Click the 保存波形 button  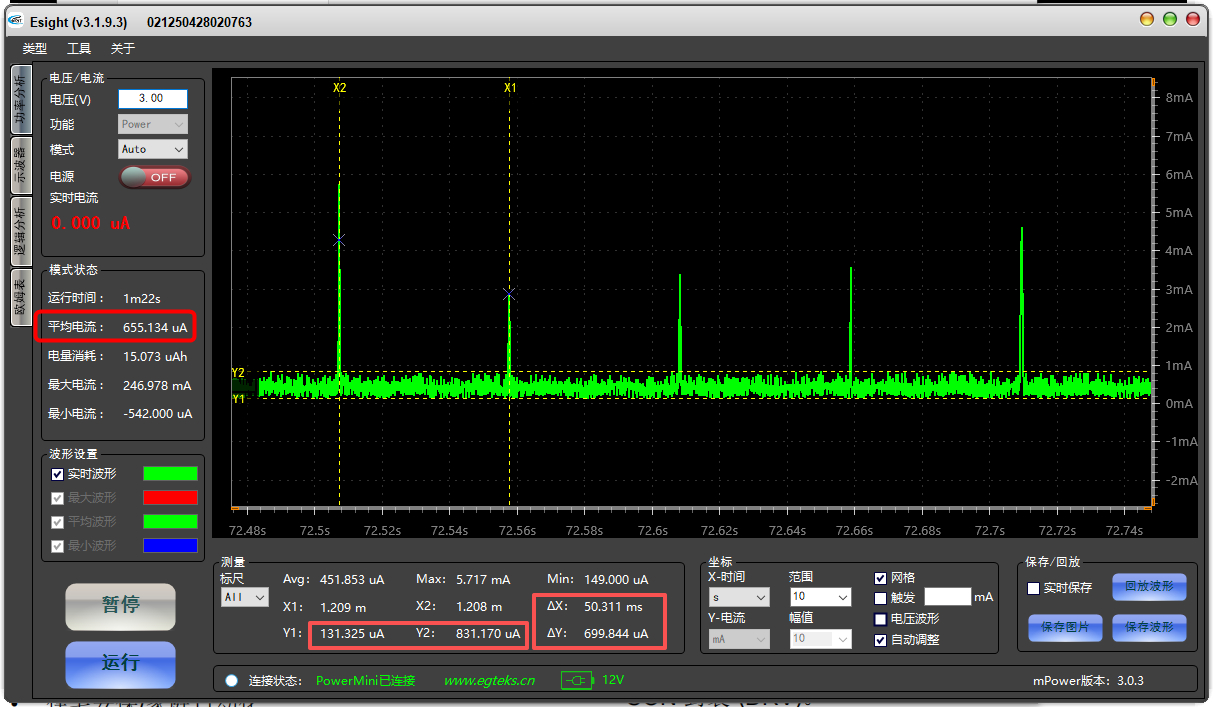tap(1149, 628)
